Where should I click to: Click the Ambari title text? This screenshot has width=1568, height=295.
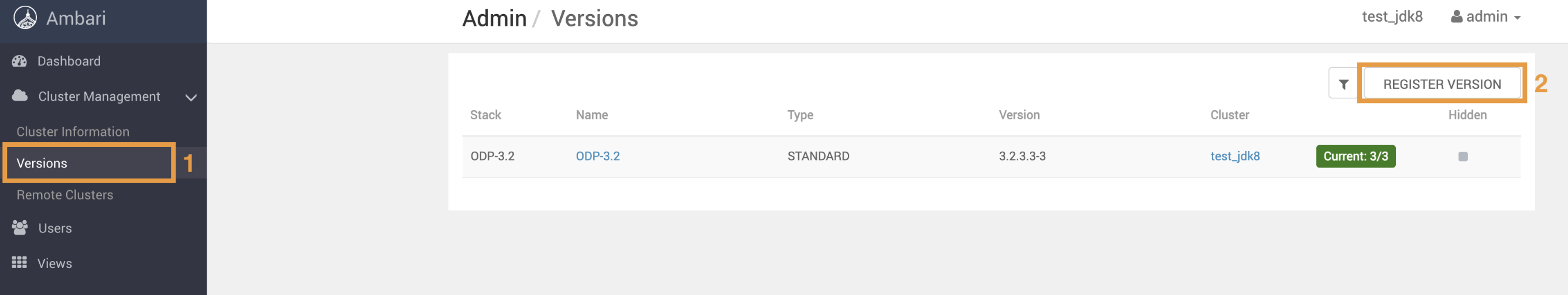pos(76,18)
